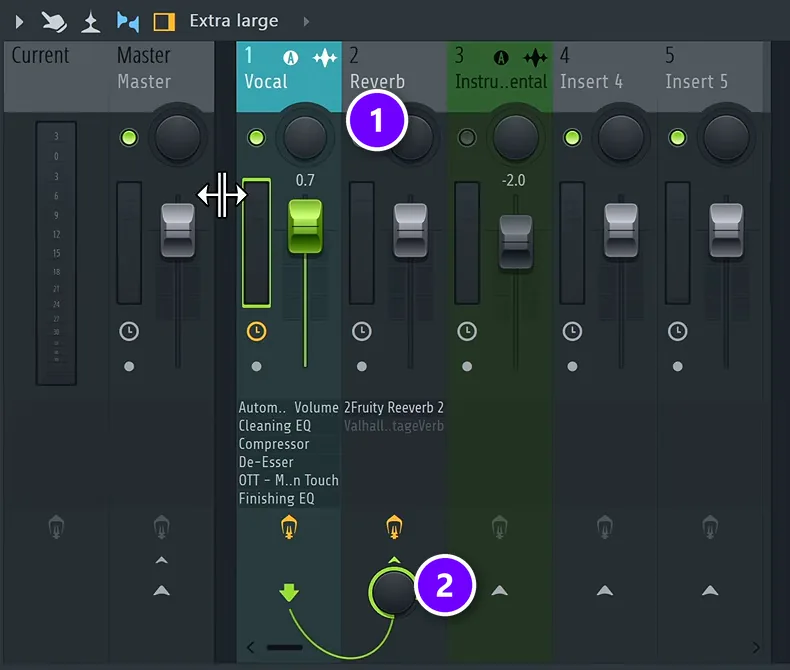
Task: Open the Autom.. Volume effect slot
Action: pos(289,407)
